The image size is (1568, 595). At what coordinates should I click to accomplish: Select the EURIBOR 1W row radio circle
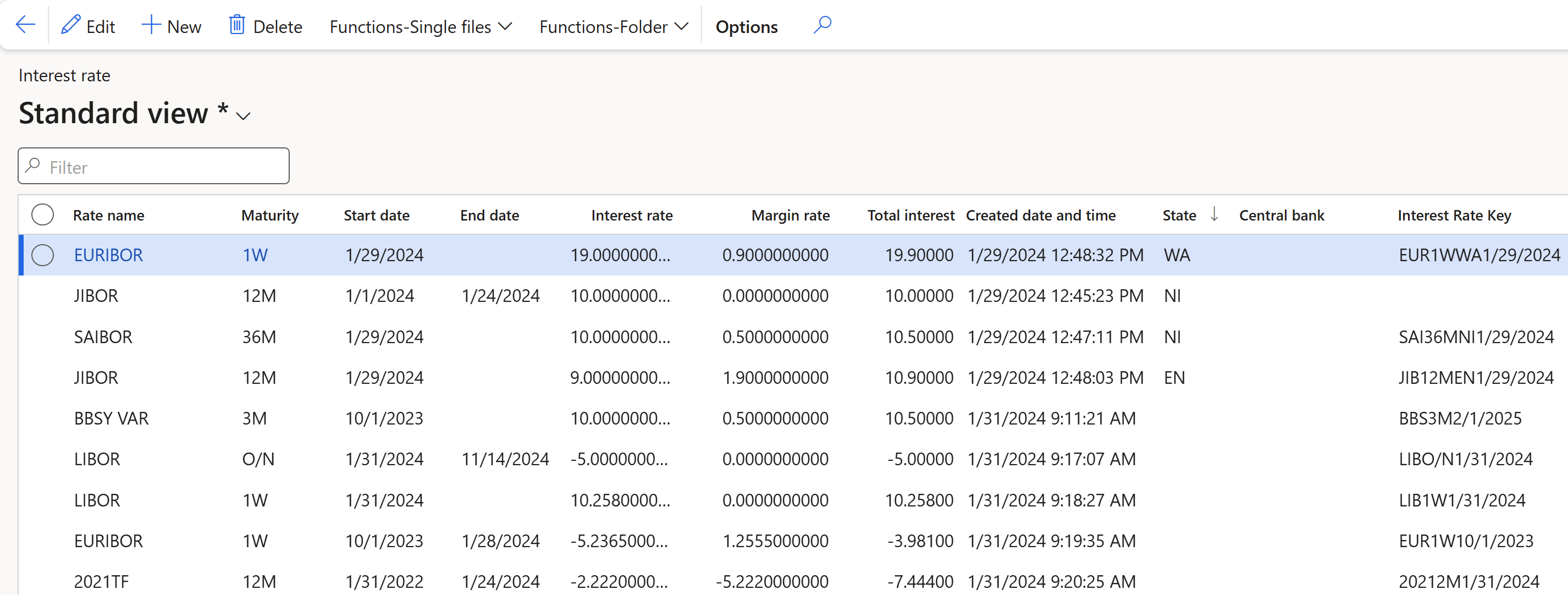pyautogui.click(x=43, y=255)
